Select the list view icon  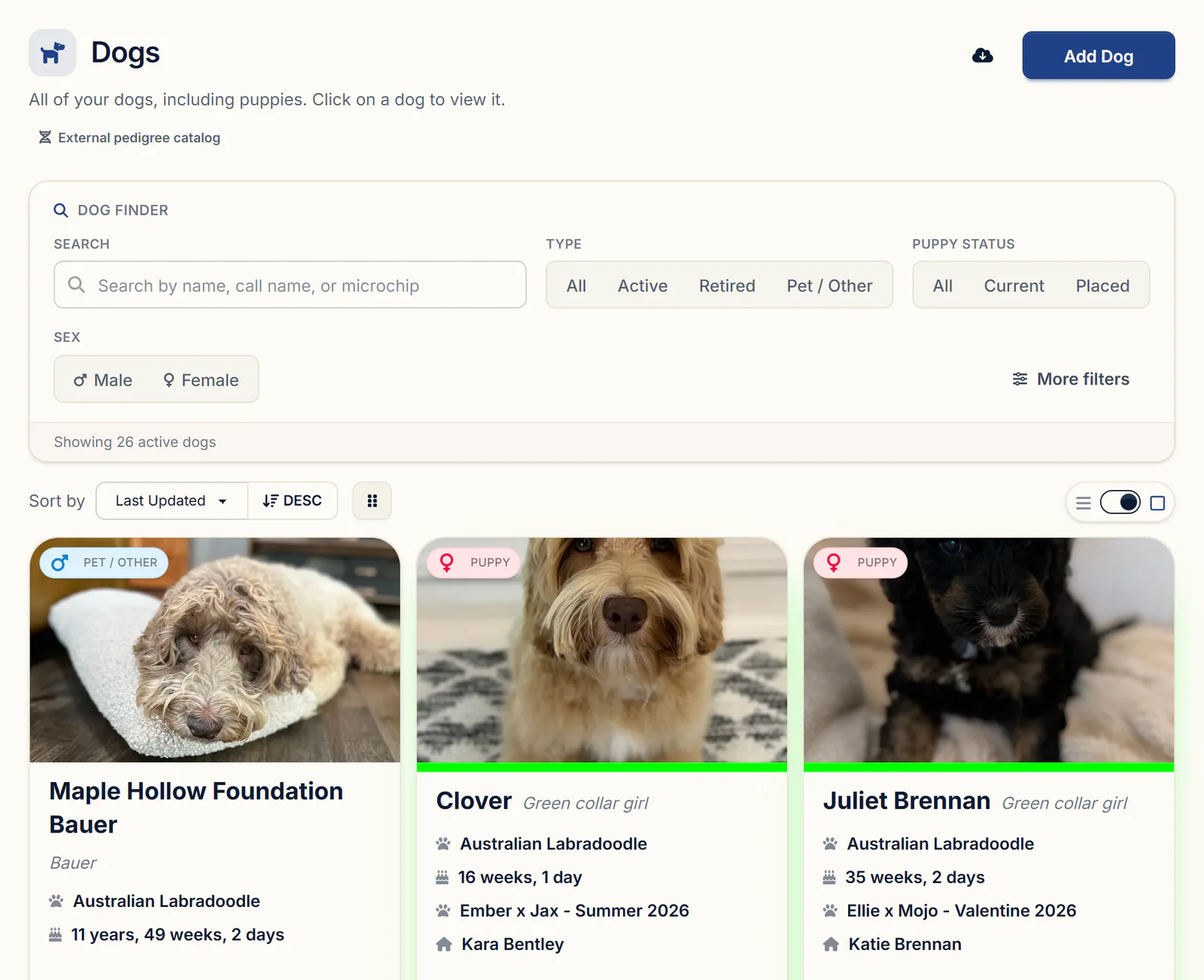point(1084,503)
